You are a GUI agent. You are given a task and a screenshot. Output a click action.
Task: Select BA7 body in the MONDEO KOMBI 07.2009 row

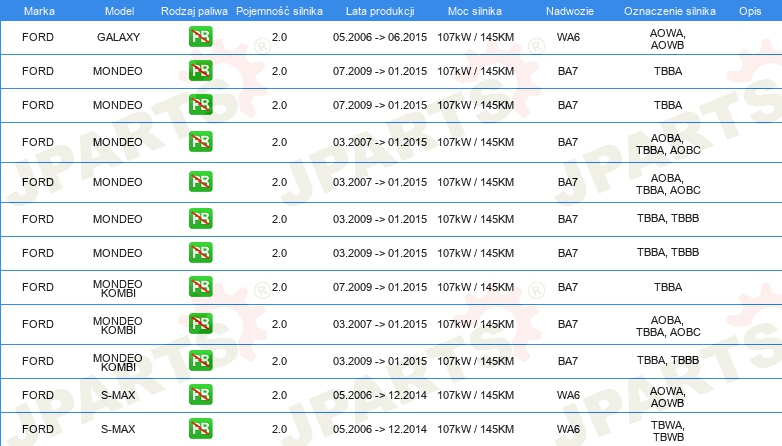(568, 287)
